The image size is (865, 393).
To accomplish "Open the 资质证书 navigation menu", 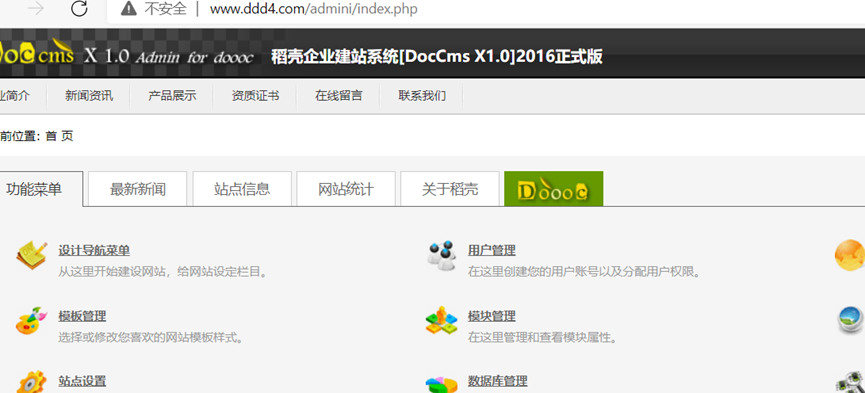I will point(255,96).
